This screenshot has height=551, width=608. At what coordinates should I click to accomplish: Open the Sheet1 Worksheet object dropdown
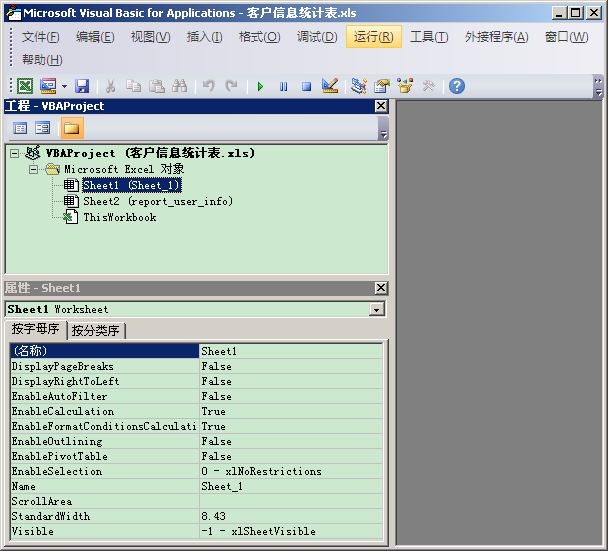coord(376,310)
